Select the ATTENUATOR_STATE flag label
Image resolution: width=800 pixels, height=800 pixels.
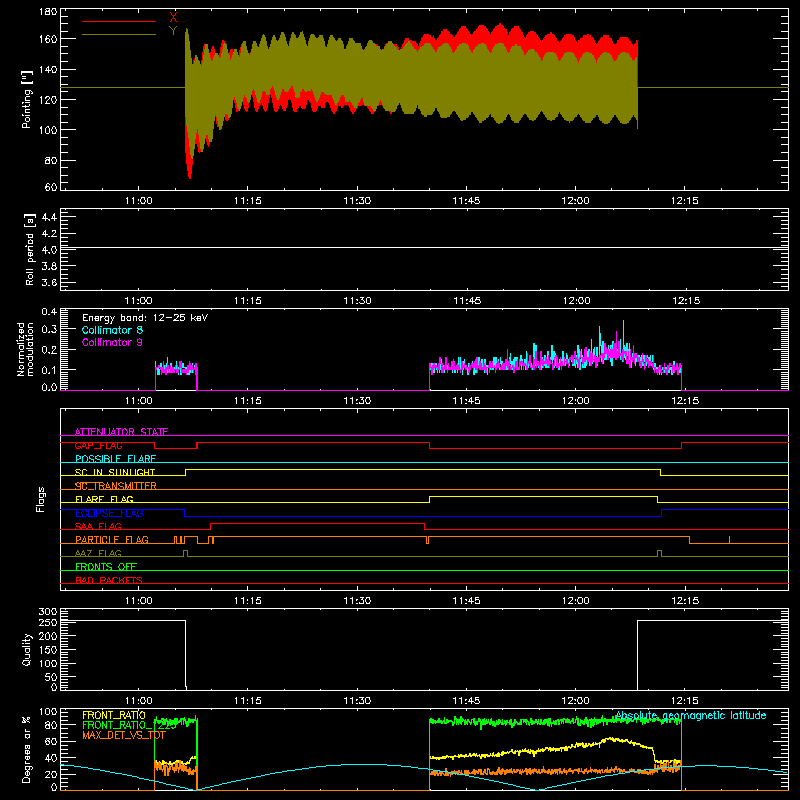pyautogui.click(x=121, y=432)
